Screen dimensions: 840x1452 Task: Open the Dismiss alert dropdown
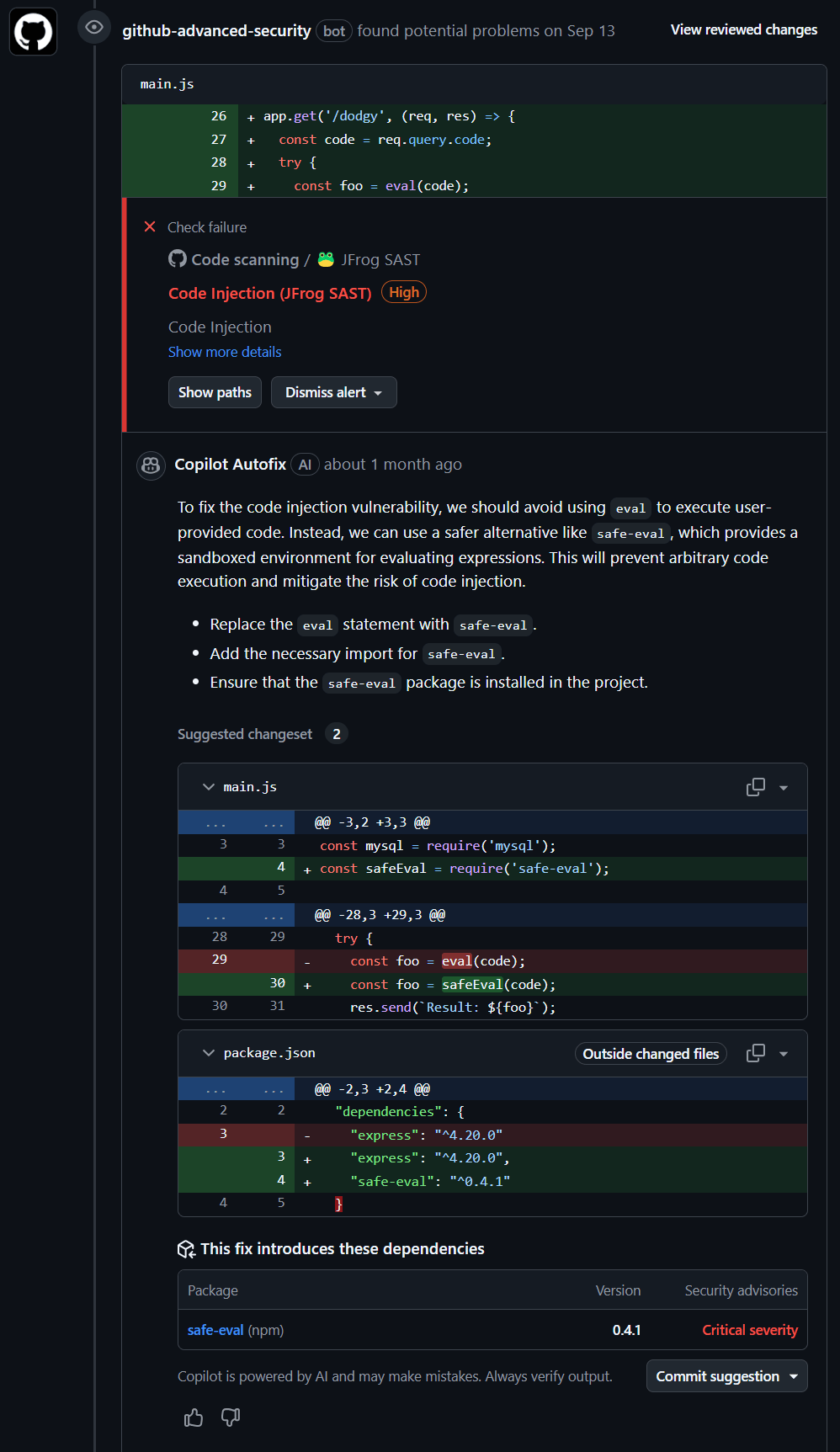(333, 392)
